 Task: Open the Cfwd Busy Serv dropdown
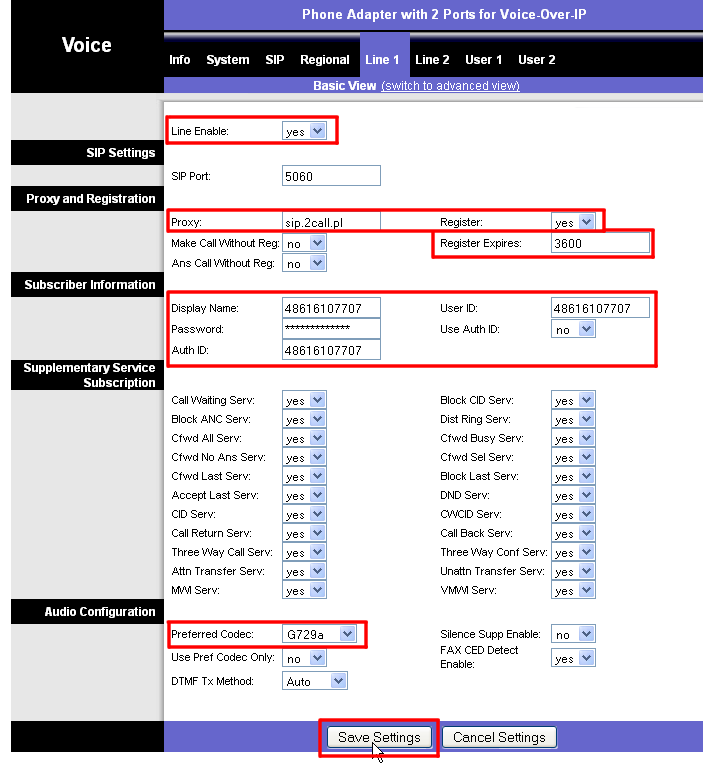[x=573, y=438]
